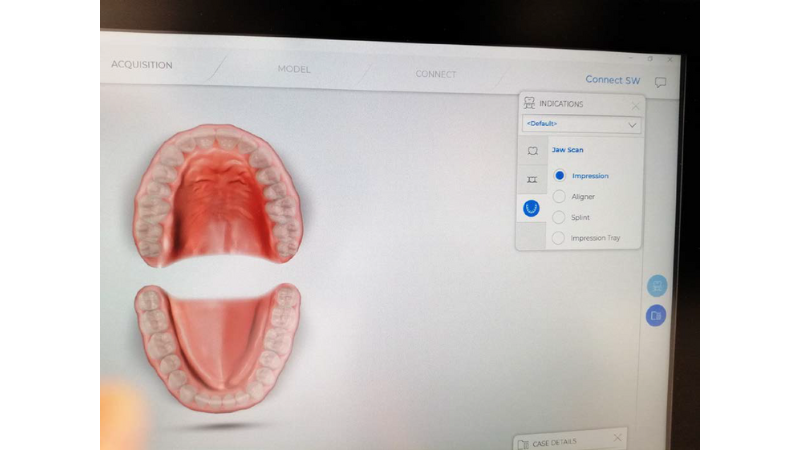This screenshot has height=450, width=800.
Task: Select the Impression radio button
Action: (x=559, y=176)
